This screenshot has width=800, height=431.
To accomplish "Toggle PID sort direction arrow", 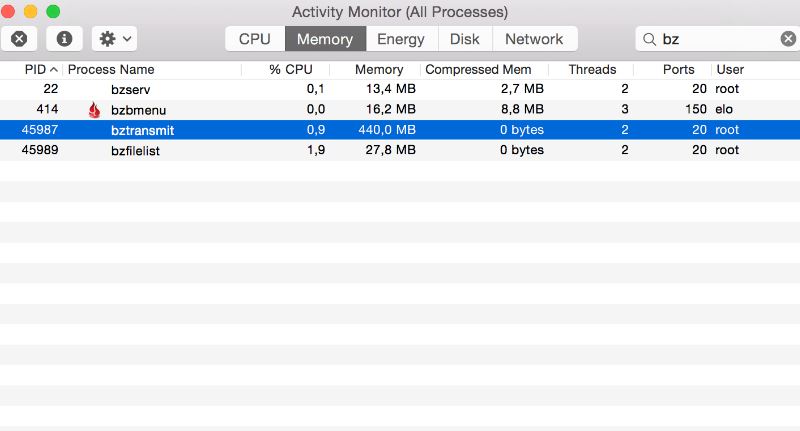I will click(x=54, y=69).
